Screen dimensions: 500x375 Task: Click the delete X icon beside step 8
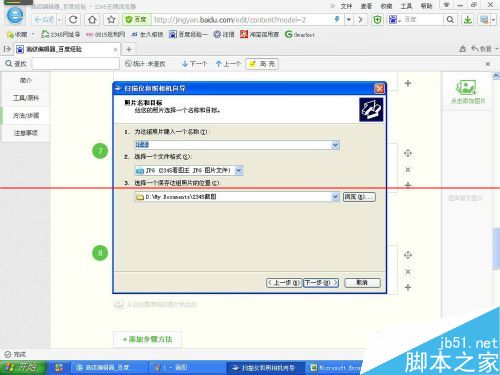pos(408,272)
